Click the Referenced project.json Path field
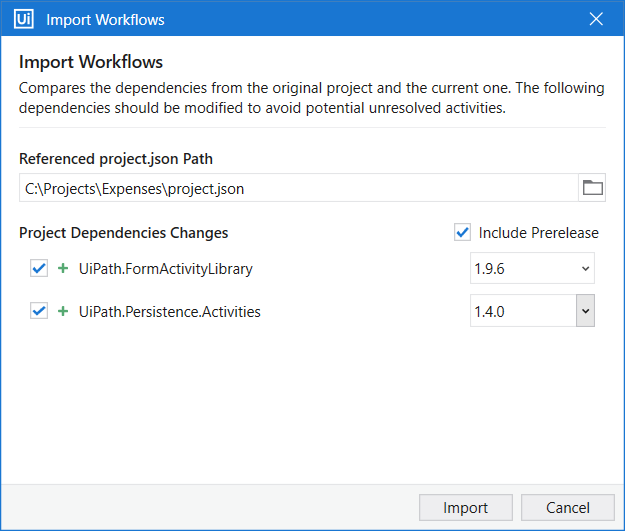 click(299, 188)
